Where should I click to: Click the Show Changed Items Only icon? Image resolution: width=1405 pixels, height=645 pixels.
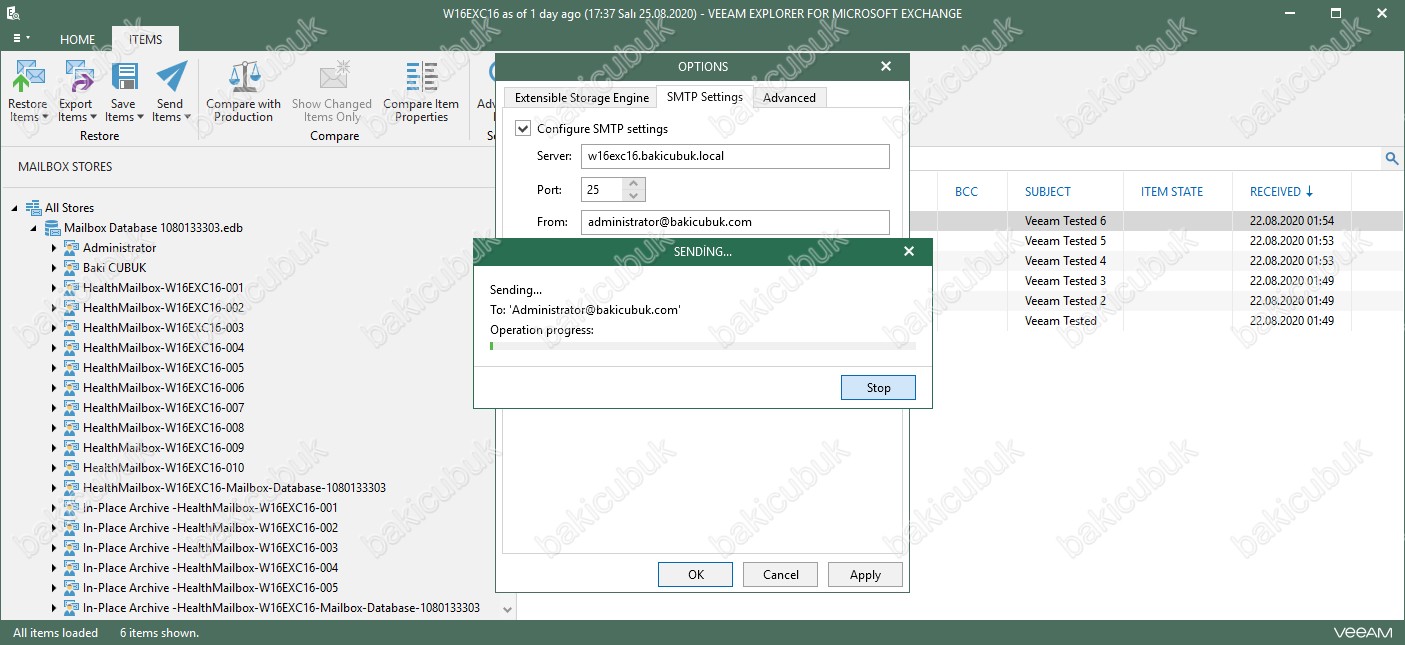[332, 76]
